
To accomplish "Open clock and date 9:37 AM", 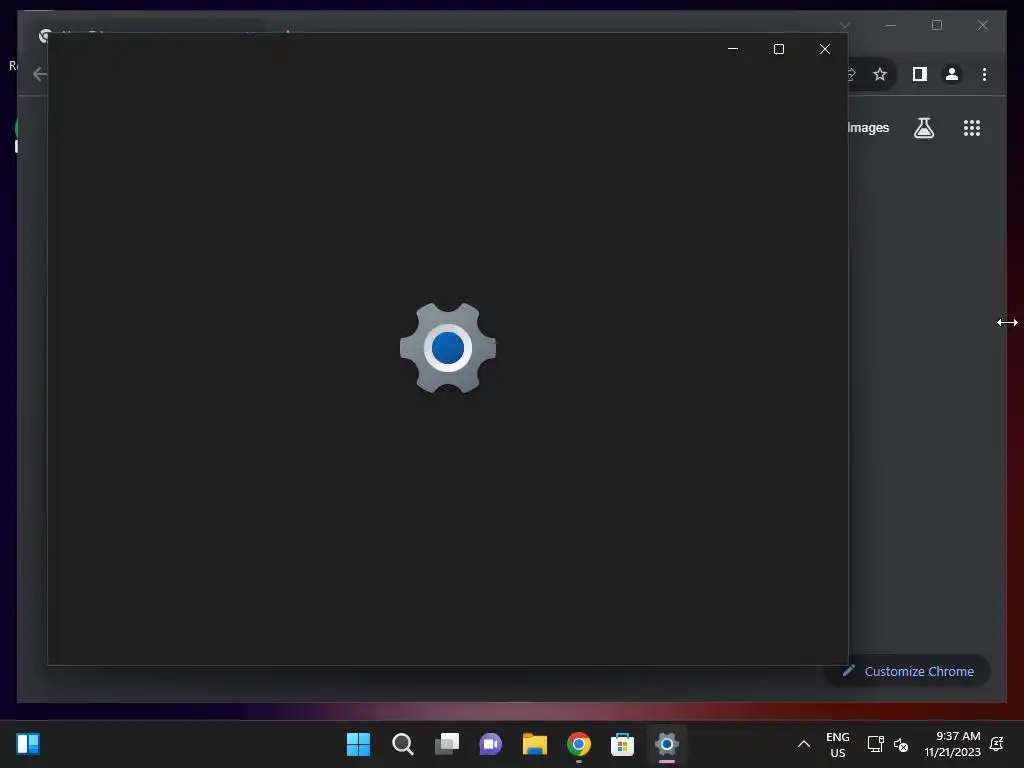I will pyautogui.click(x=952, y=744).
